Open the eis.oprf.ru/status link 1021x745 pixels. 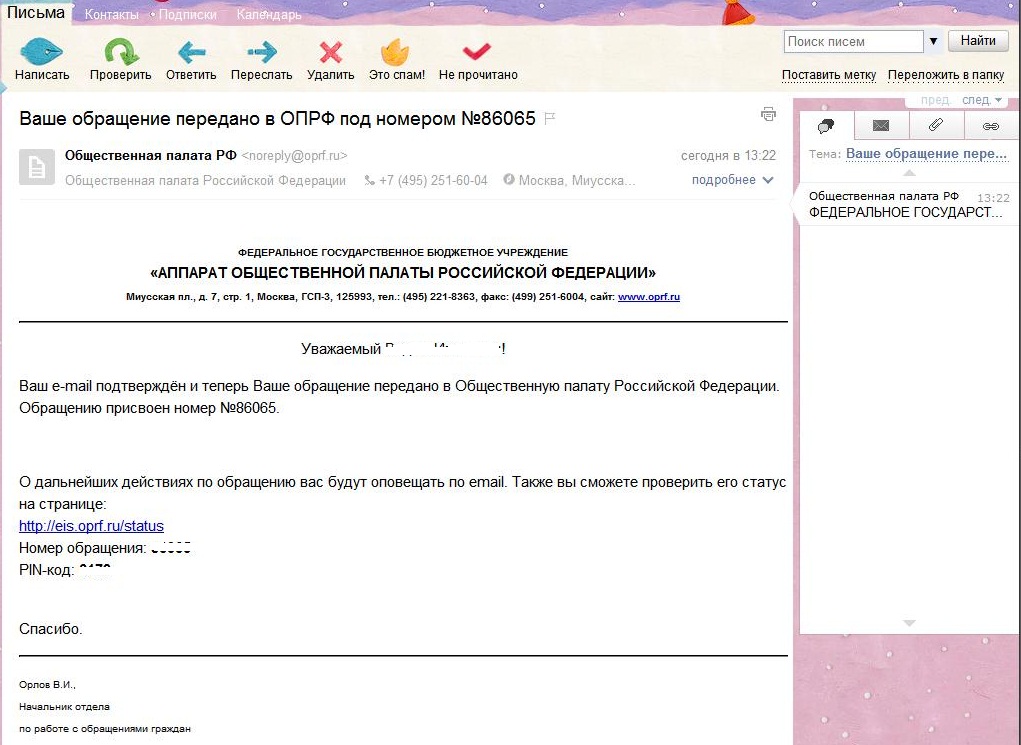[91, 526]
